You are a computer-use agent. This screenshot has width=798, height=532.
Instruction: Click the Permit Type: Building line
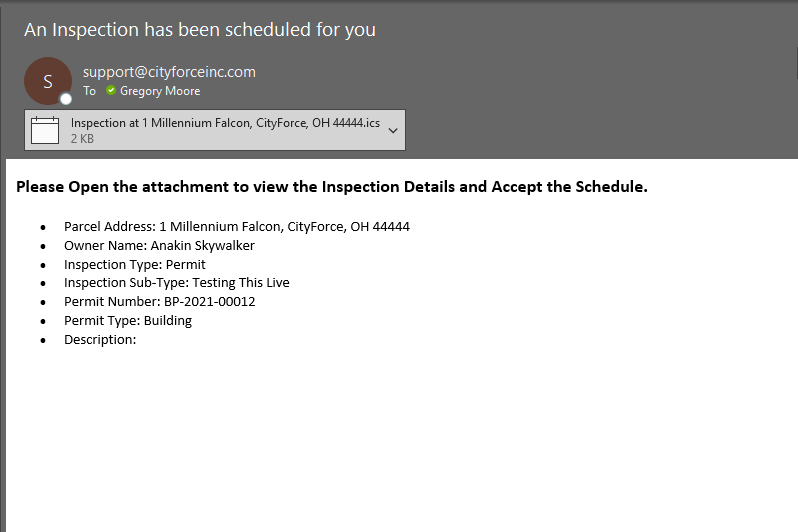tap(128, 321)
